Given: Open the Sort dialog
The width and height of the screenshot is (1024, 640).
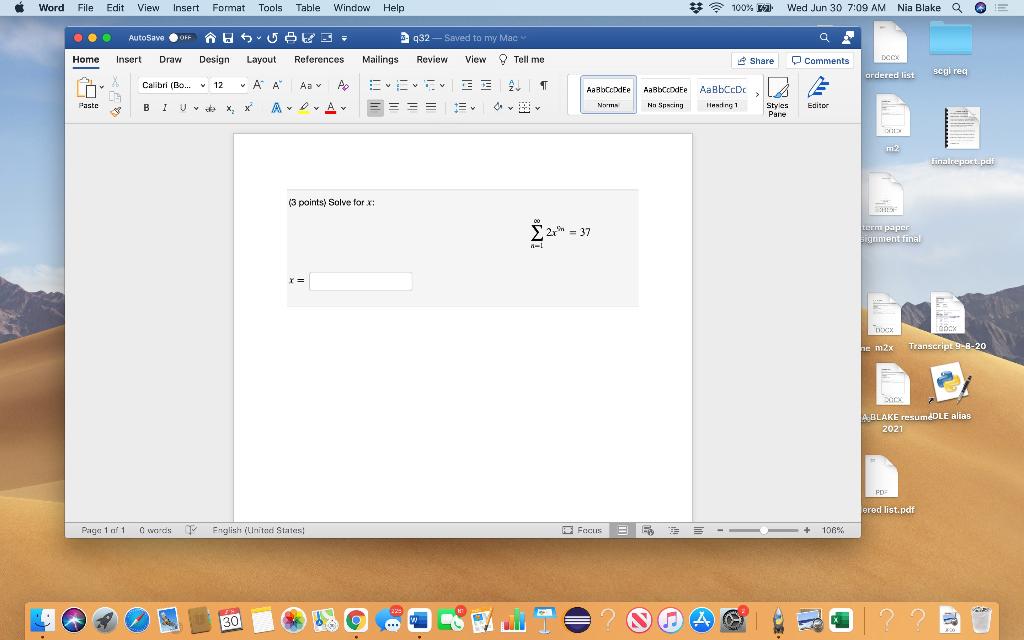Looking at the screenshot, I should click(513, 85).
